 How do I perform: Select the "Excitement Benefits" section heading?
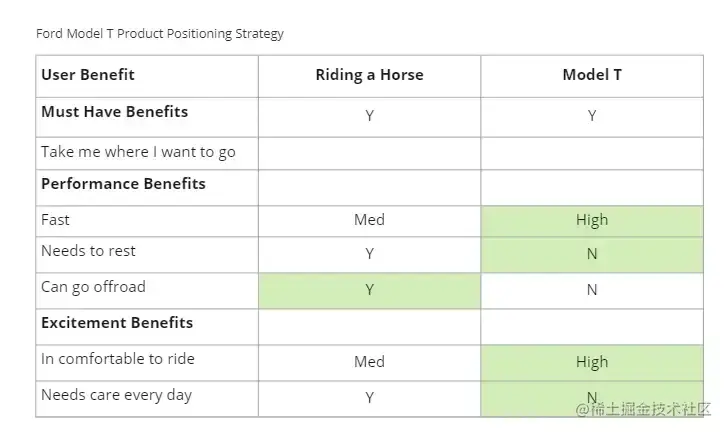coord(117,323)
